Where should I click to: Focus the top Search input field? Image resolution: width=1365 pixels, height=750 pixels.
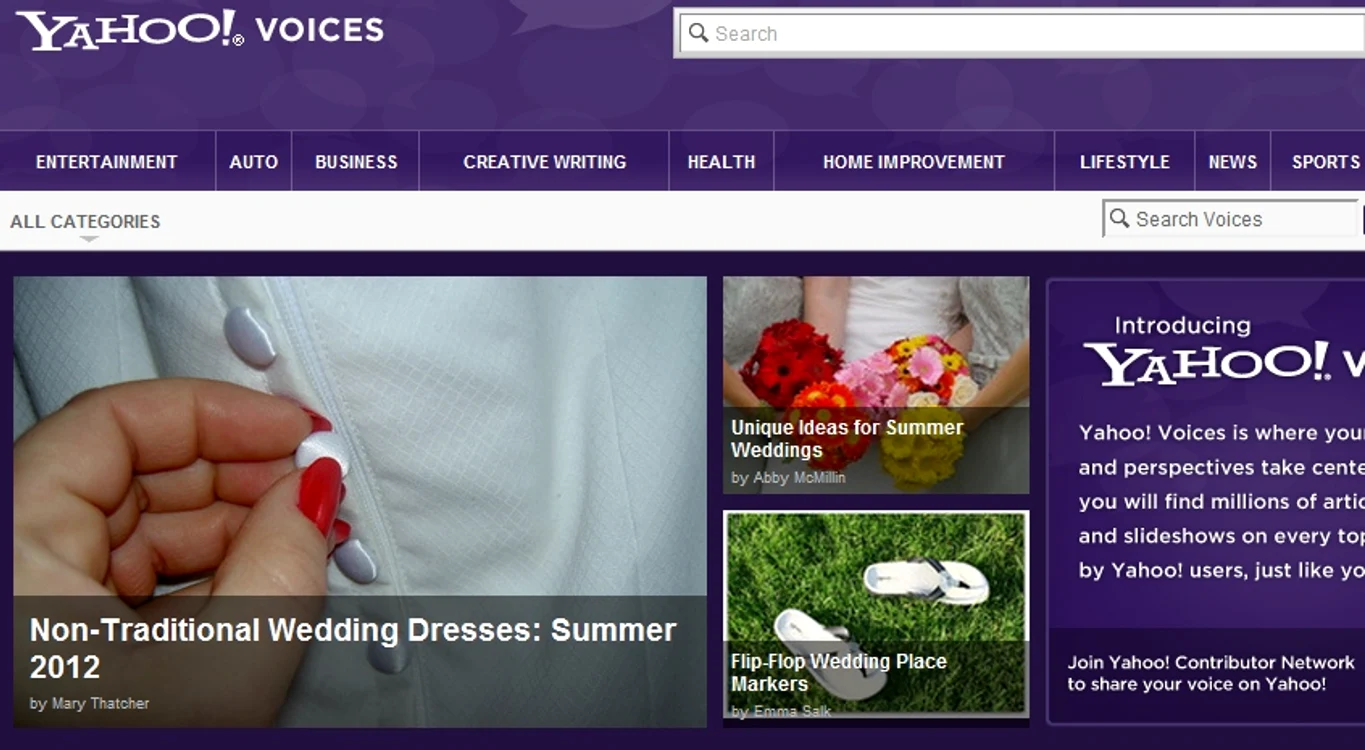pos(1022,33)
